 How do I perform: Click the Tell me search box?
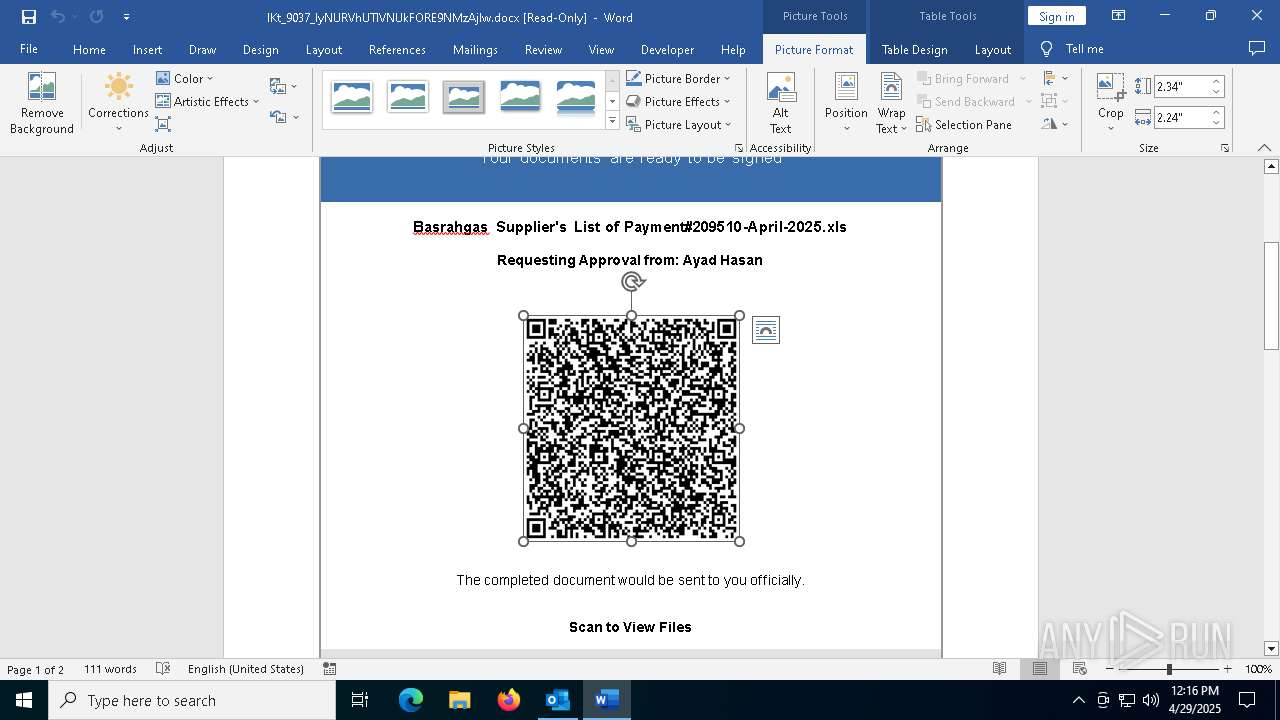point(1073,49)
